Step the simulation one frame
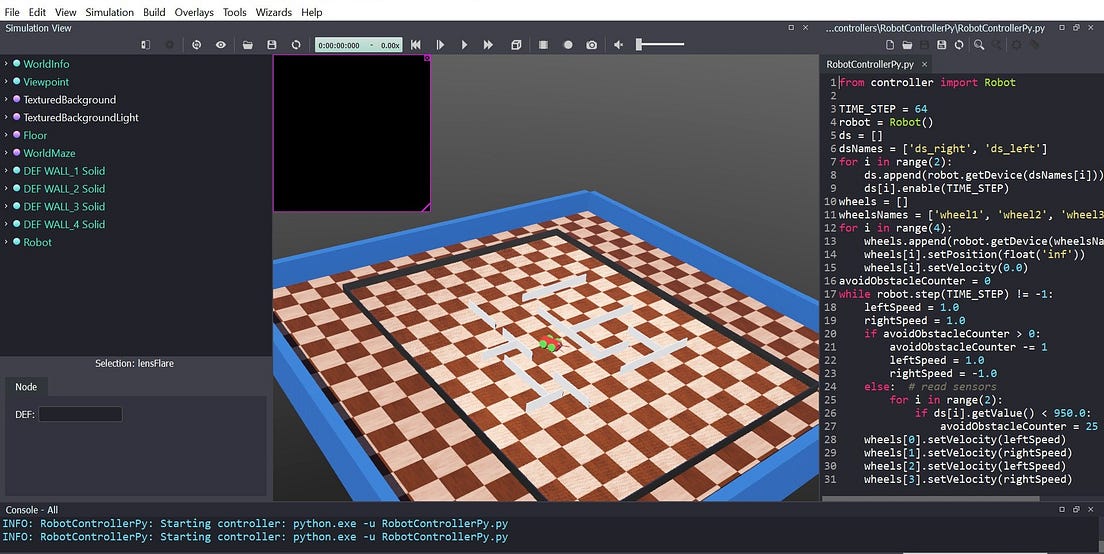This screenshot has height=554, width=1104. 440,44
